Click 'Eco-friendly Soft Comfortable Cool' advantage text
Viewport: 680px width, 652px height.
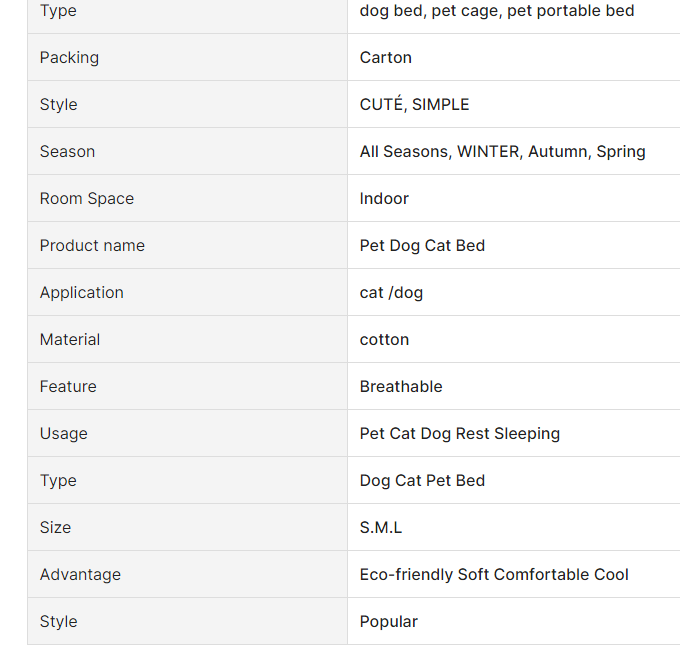[494, 574]
